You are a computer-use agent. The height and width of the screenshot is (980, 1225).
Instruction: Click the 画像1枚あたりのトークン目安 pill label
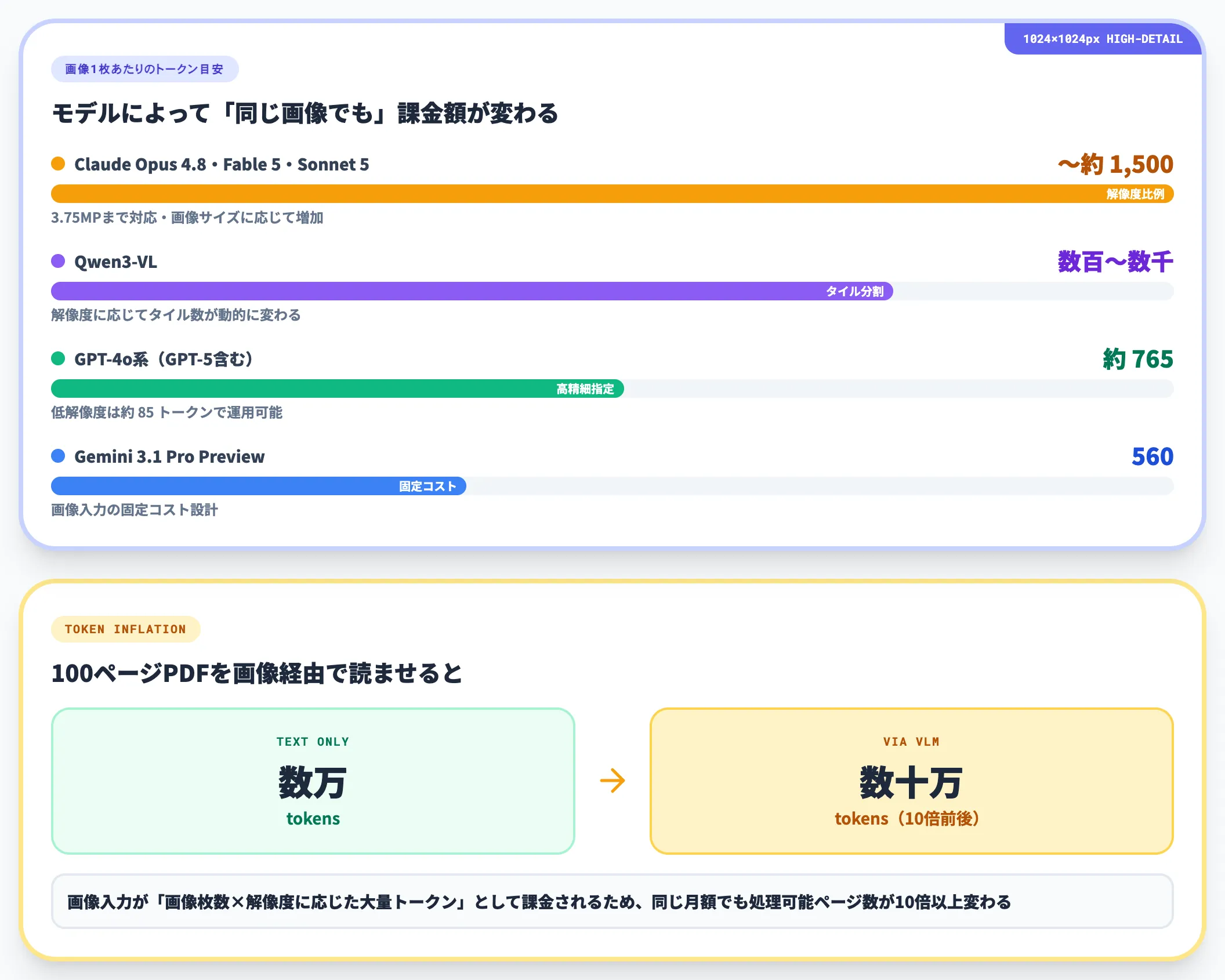[144, 69]
